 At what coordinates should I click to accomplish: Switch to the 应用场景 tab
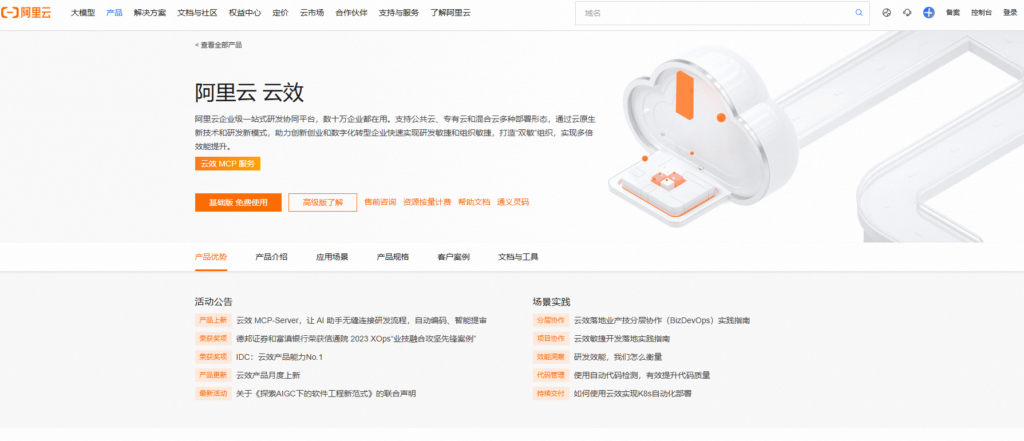332,257
